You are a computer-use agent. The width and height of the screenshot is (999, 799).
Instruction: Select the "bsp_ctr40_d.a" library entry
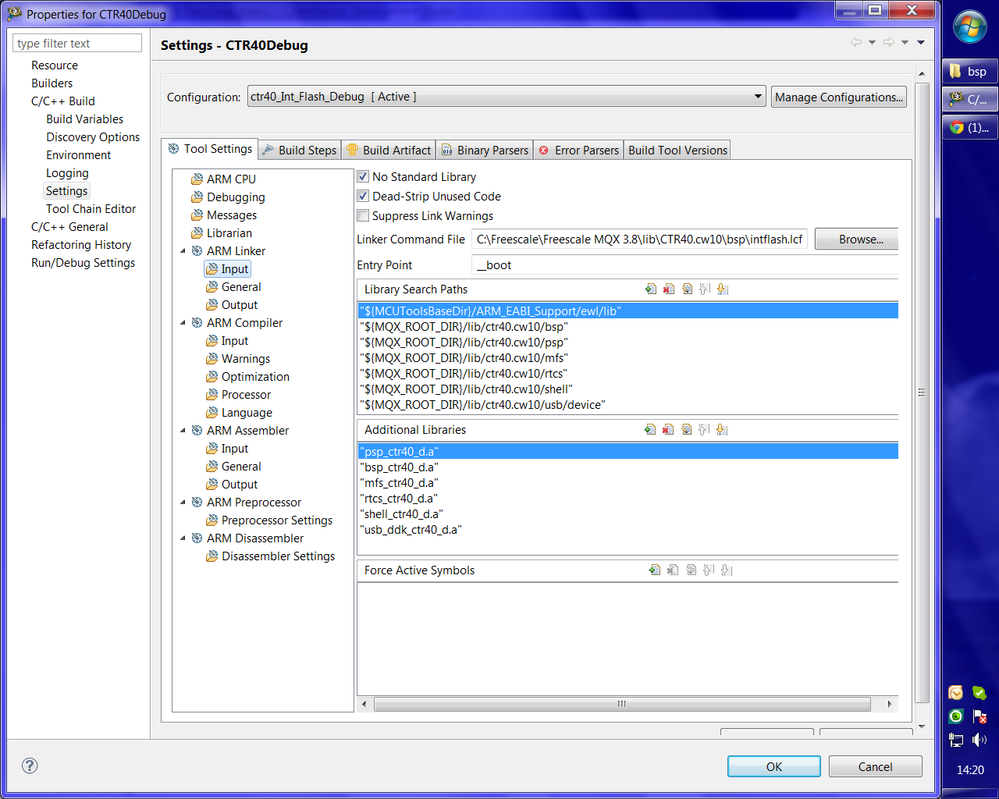tap(399, 467)
